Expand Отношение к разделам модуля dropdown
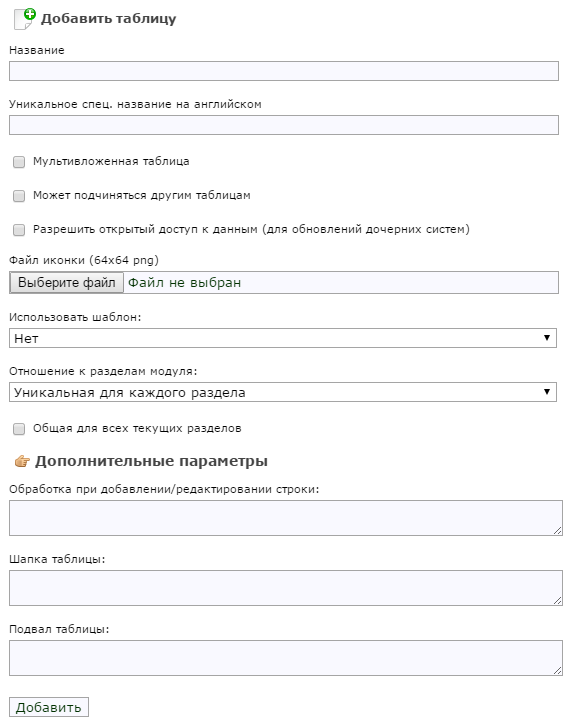Image resolution: width=572 pixels, height=725 pixels. tap(283, 392)
